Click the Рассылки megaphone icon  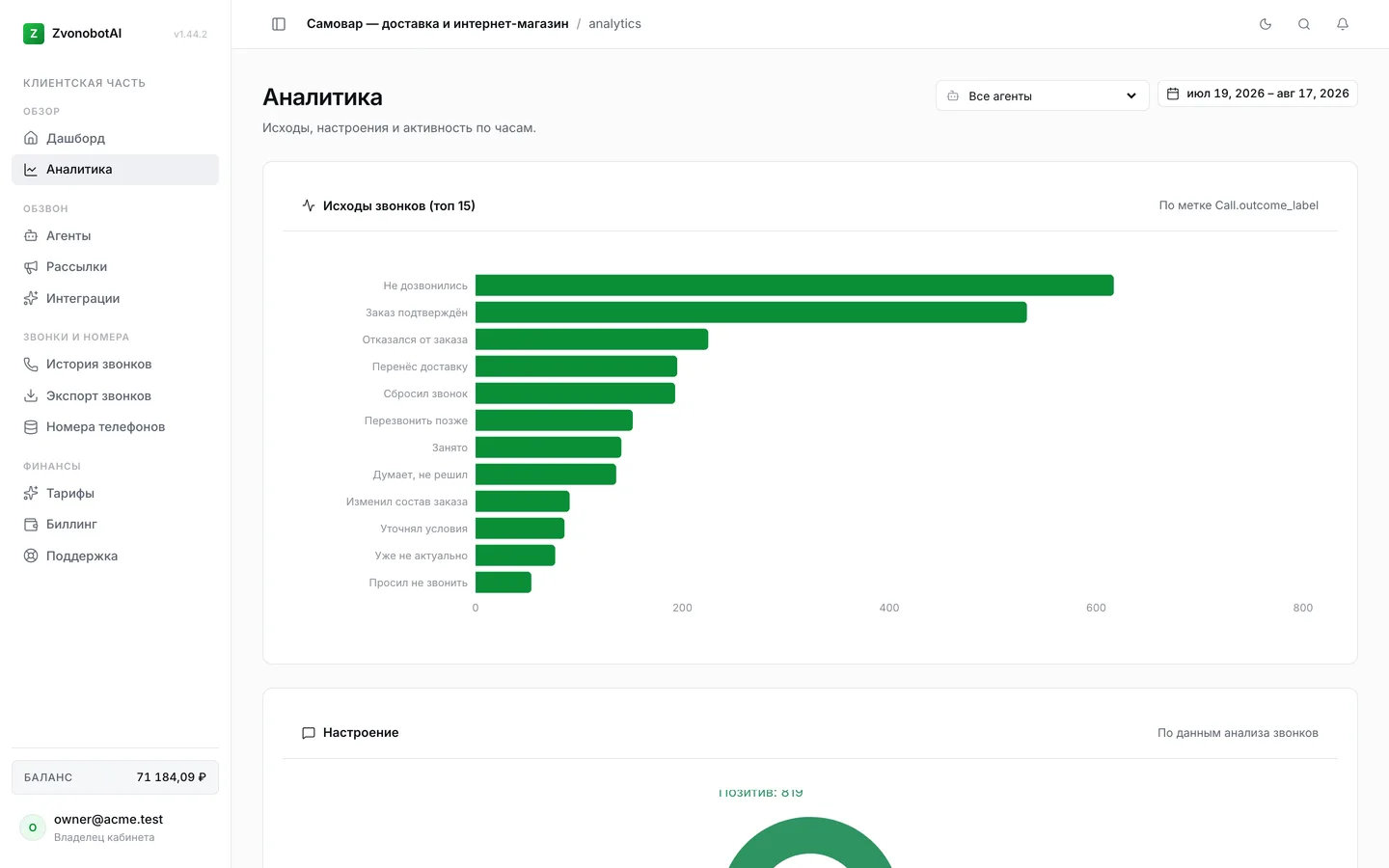(x=31, y=267)
